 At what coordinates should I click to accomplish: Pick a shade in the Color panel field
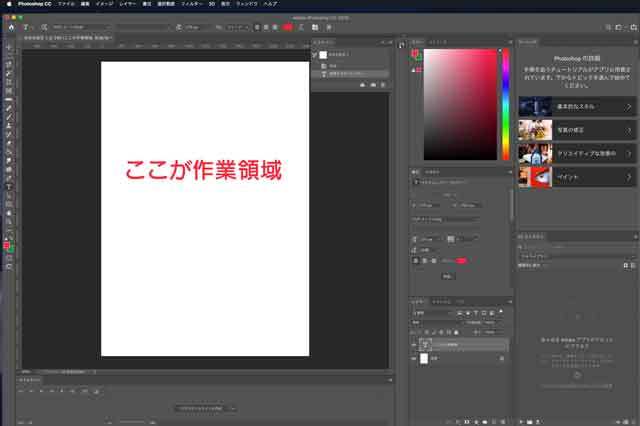[x=460, y=104]
